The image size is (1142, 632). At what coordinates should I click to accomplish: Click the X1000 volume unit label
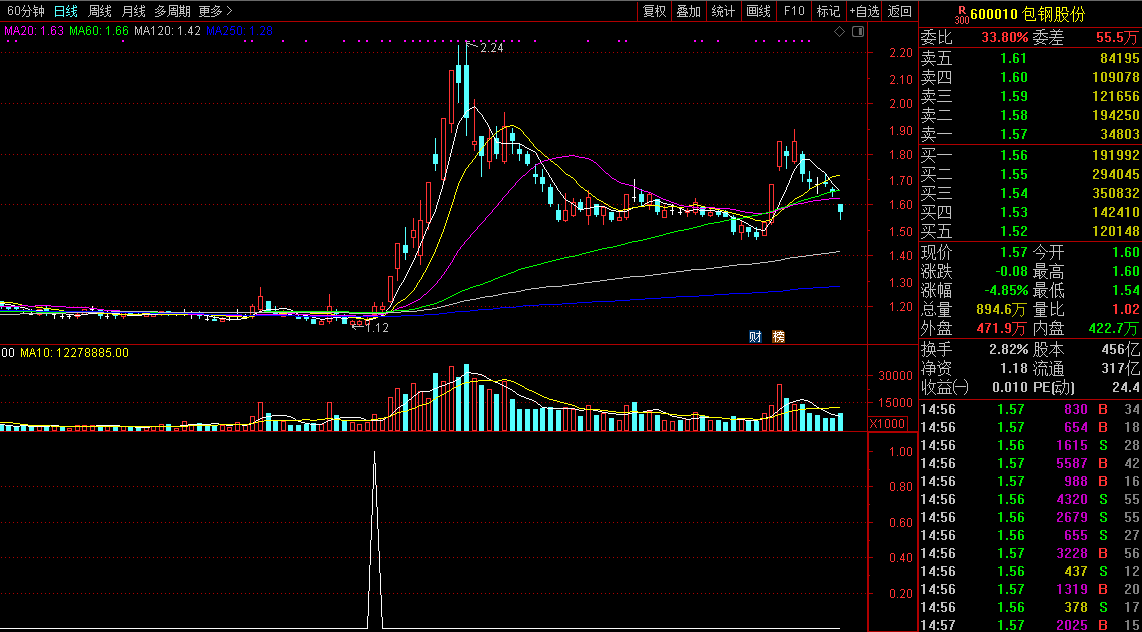coord(886,424)
